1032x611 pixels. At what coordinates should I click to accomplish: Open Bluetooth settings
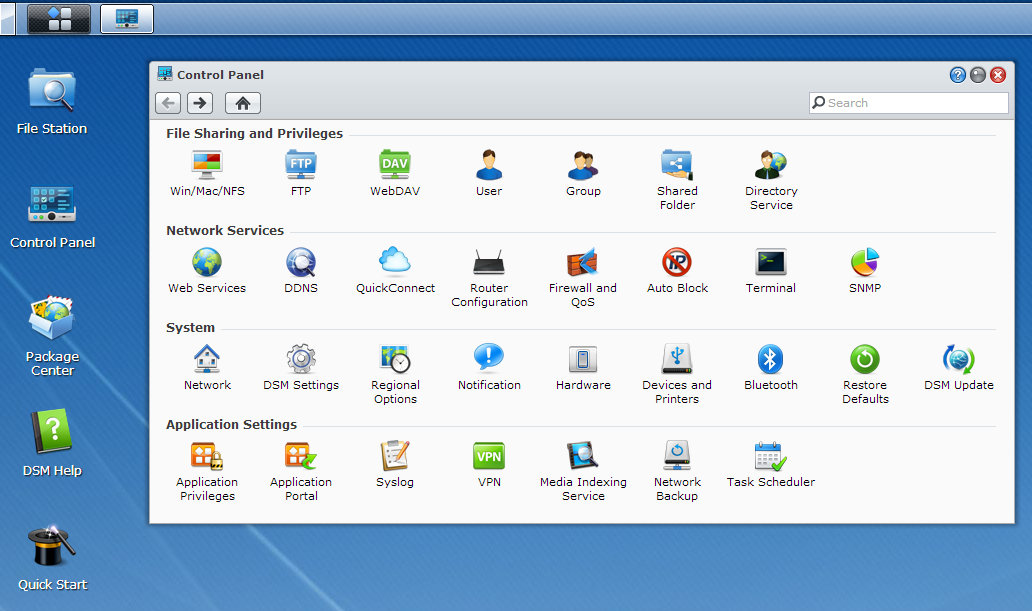(x=771, y=367)
